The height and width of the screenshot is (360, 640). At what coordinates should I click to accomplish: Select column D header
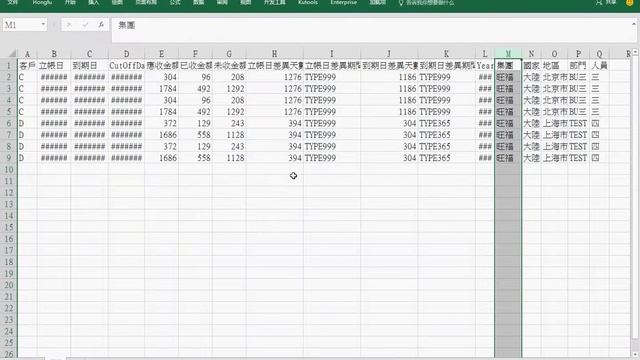(127, 54)
